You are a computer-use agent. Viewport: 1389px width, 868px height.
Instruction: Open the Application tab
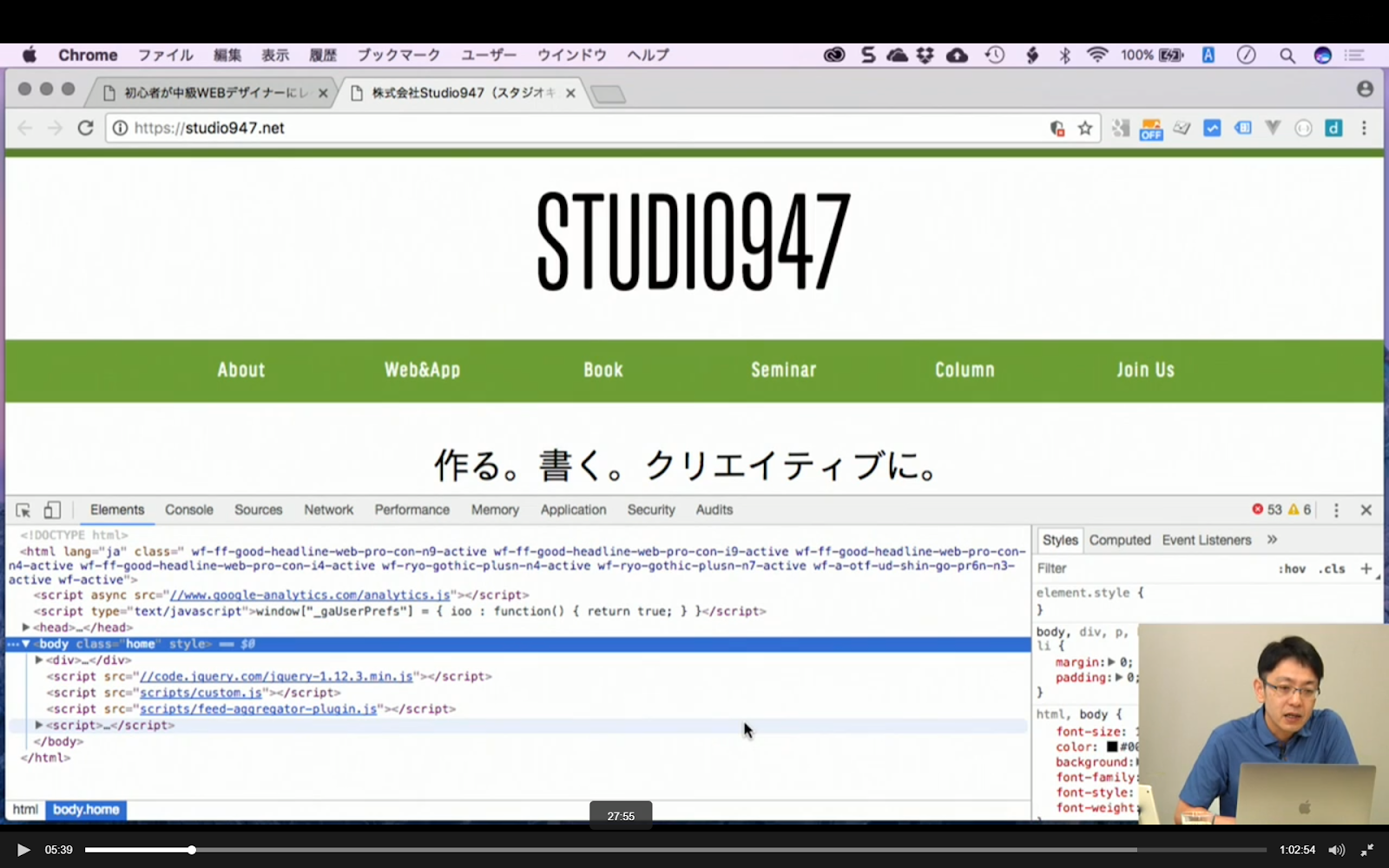573,510
